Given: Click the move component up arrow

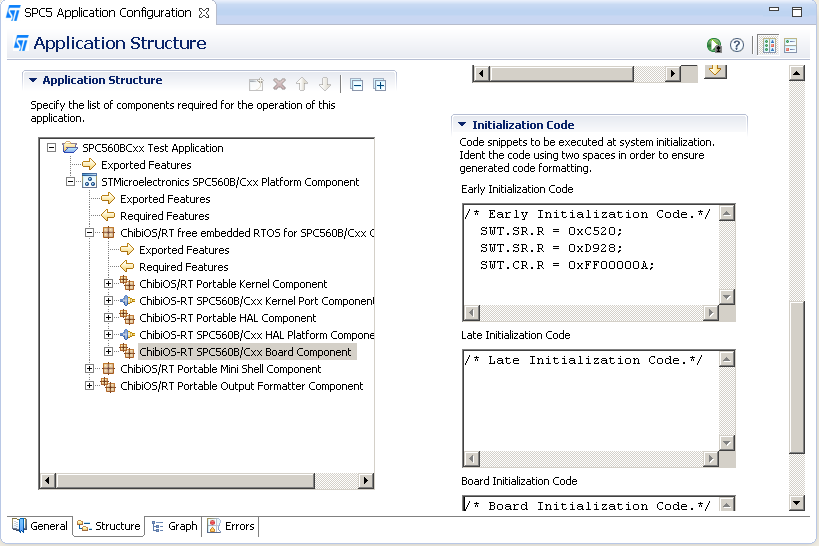Looking at the screenshot, I should [x=302, y=84].
